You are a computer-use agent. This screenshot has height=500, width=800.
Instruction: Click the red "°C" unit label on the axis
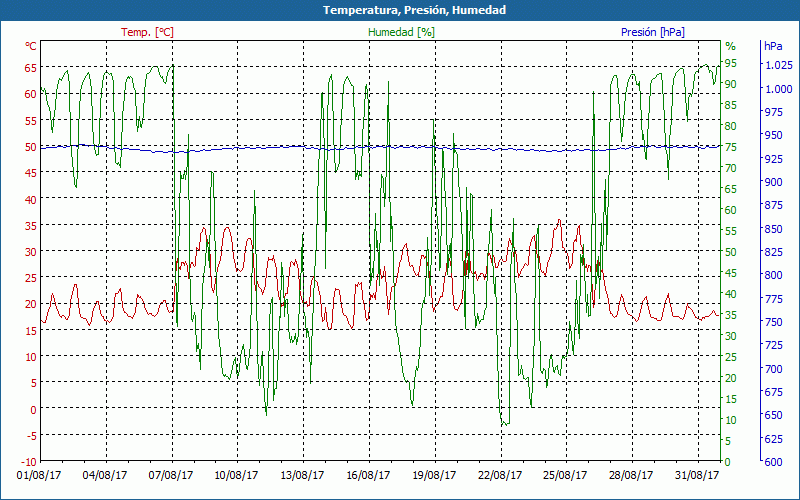(31, 46)
